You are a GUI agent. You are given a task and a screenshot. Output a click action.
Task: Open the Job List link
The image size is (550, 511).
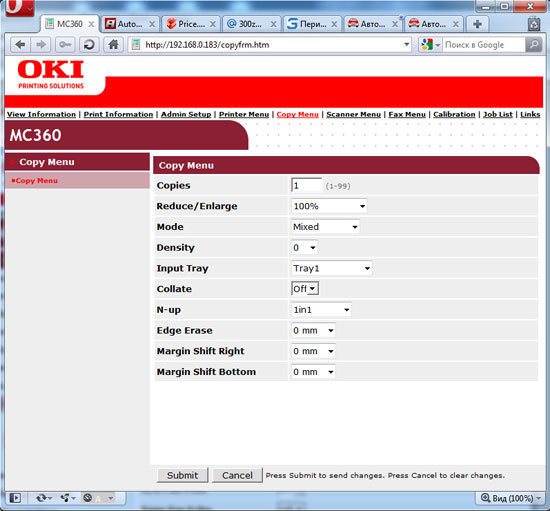click(x=497, y=114)
